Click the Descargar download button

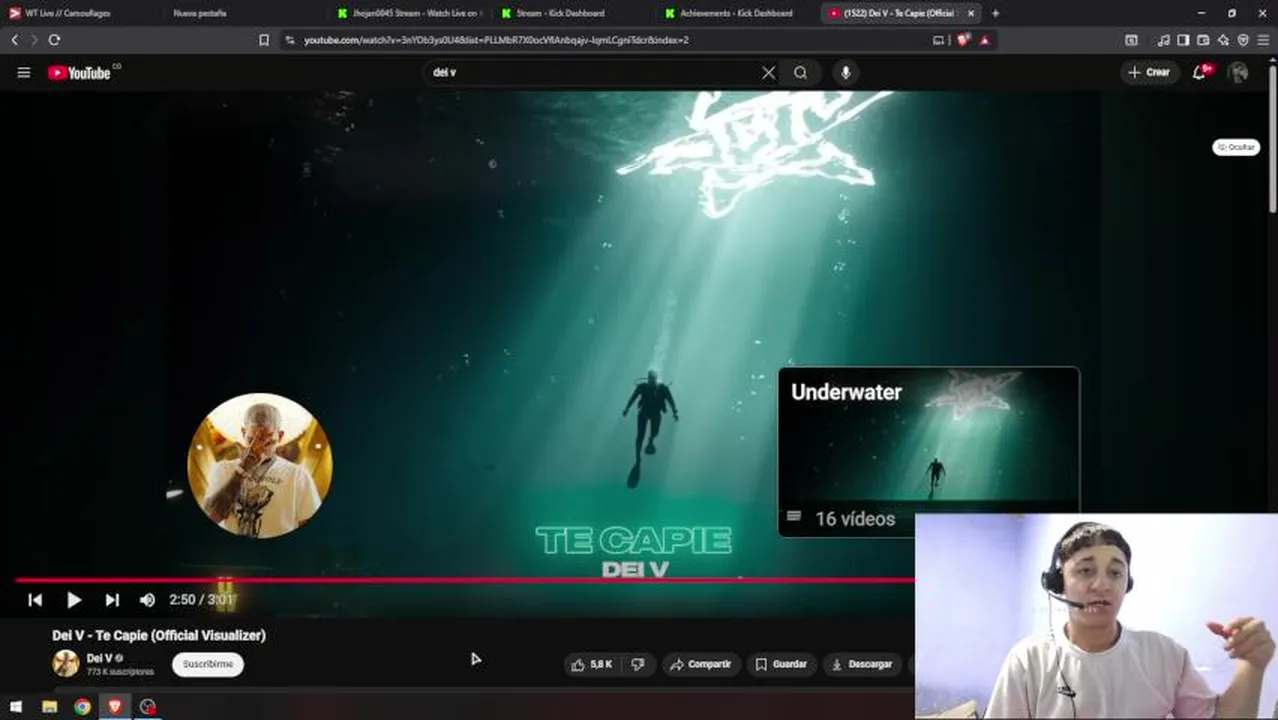(862, 664)
